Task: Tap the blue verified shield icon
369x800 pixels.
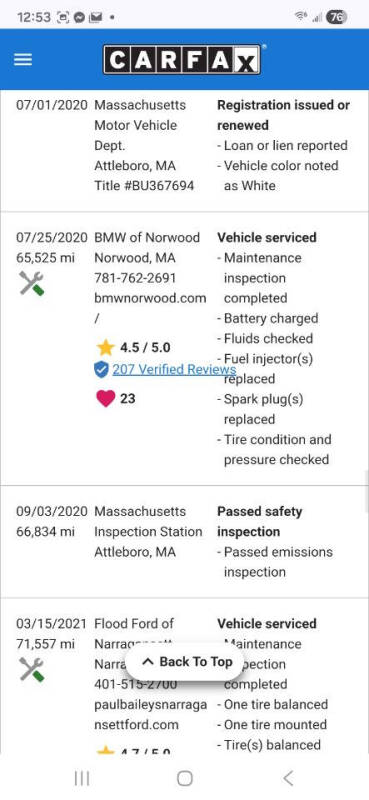Action: [101, 369]
